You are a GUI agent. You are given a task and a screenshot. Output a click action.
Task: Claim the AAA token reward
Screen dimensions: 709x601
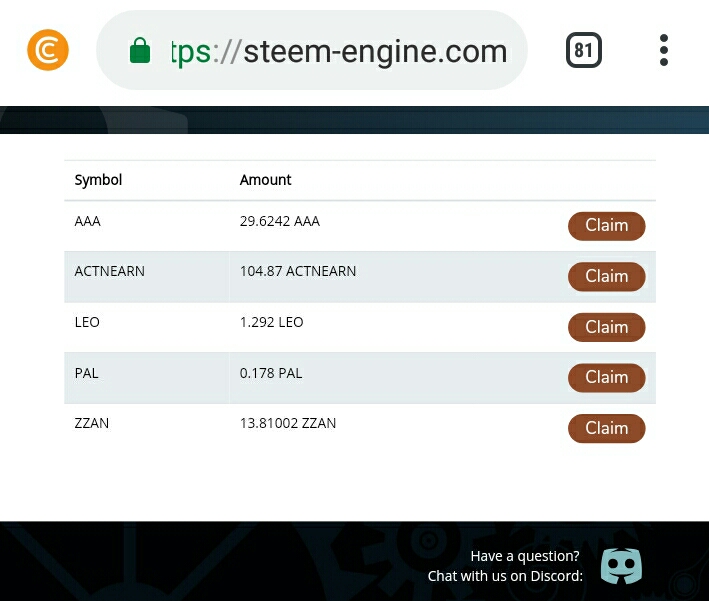pos(606,226)
